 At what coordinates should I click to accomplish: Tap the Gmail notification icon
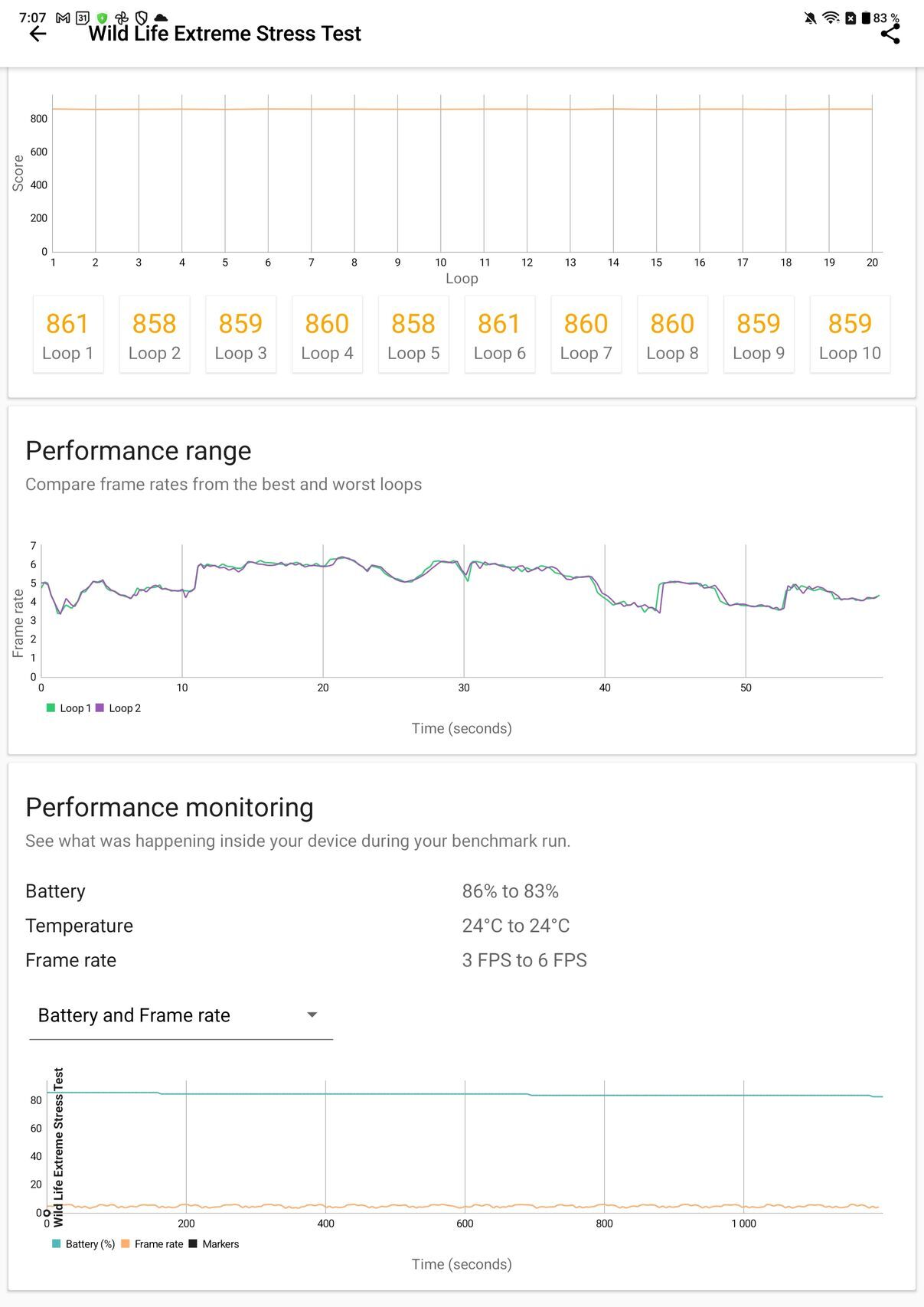tap(64, 18)
